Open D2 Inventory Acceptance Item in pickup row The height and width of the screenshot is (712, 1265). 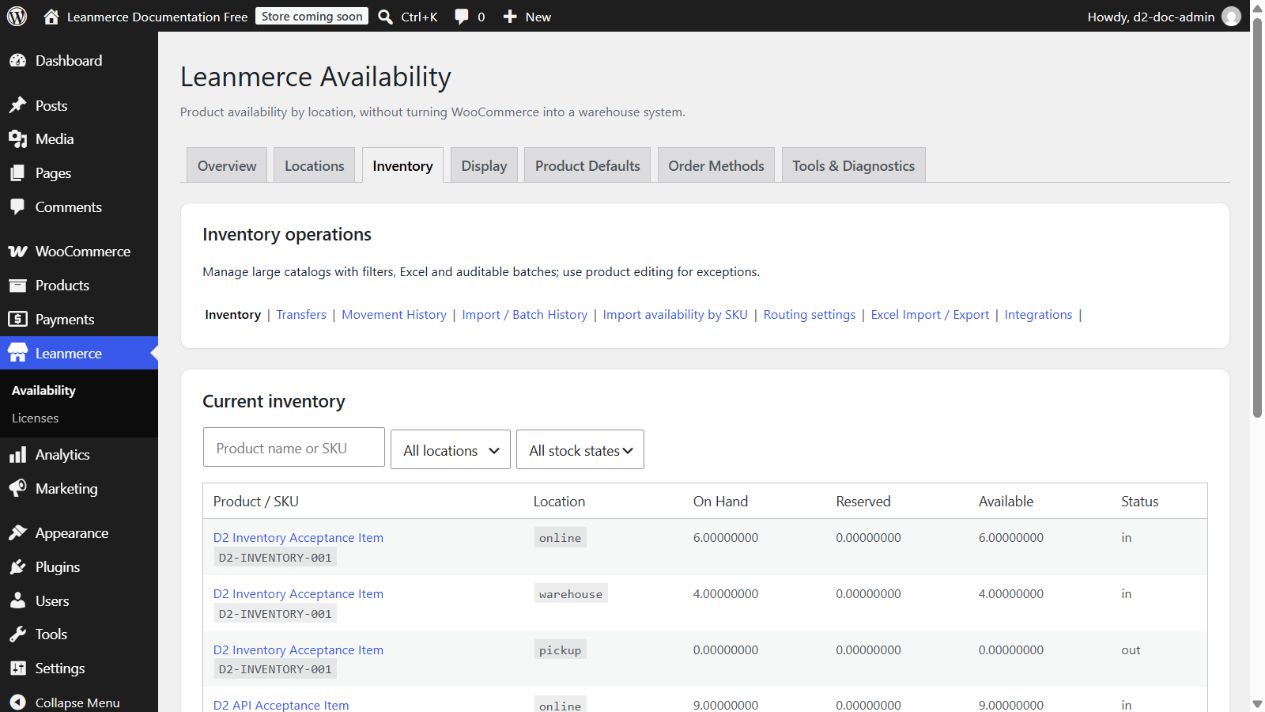point(298,649)
